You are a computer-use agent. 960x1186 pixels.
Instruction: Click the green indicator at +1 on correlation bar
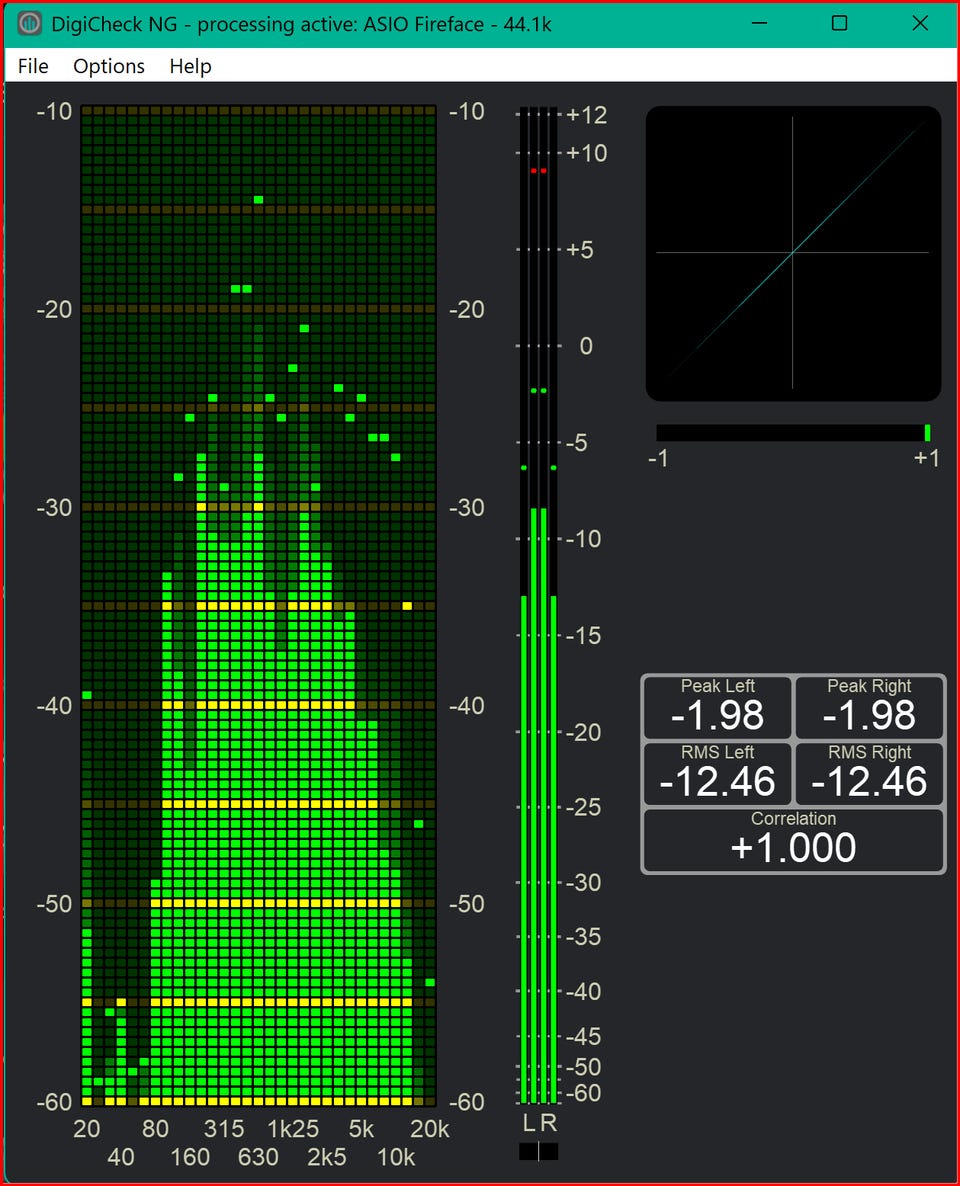point(927,433)
